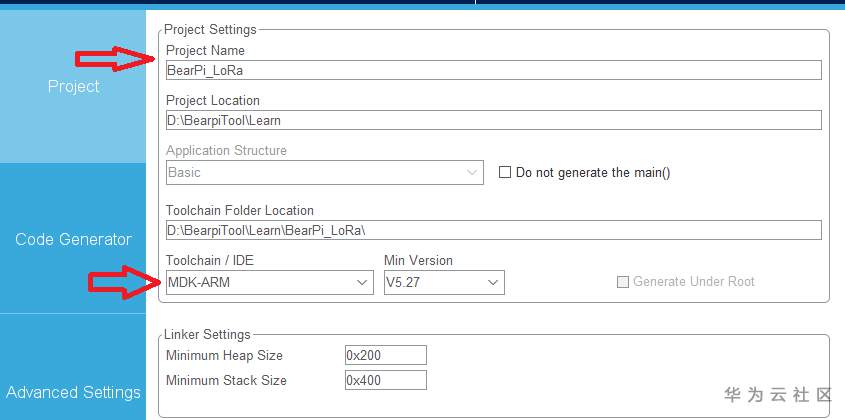The height and width of the screenshot is (420, 845).
Task: Click the Project Settings group title
Action: 210,30
